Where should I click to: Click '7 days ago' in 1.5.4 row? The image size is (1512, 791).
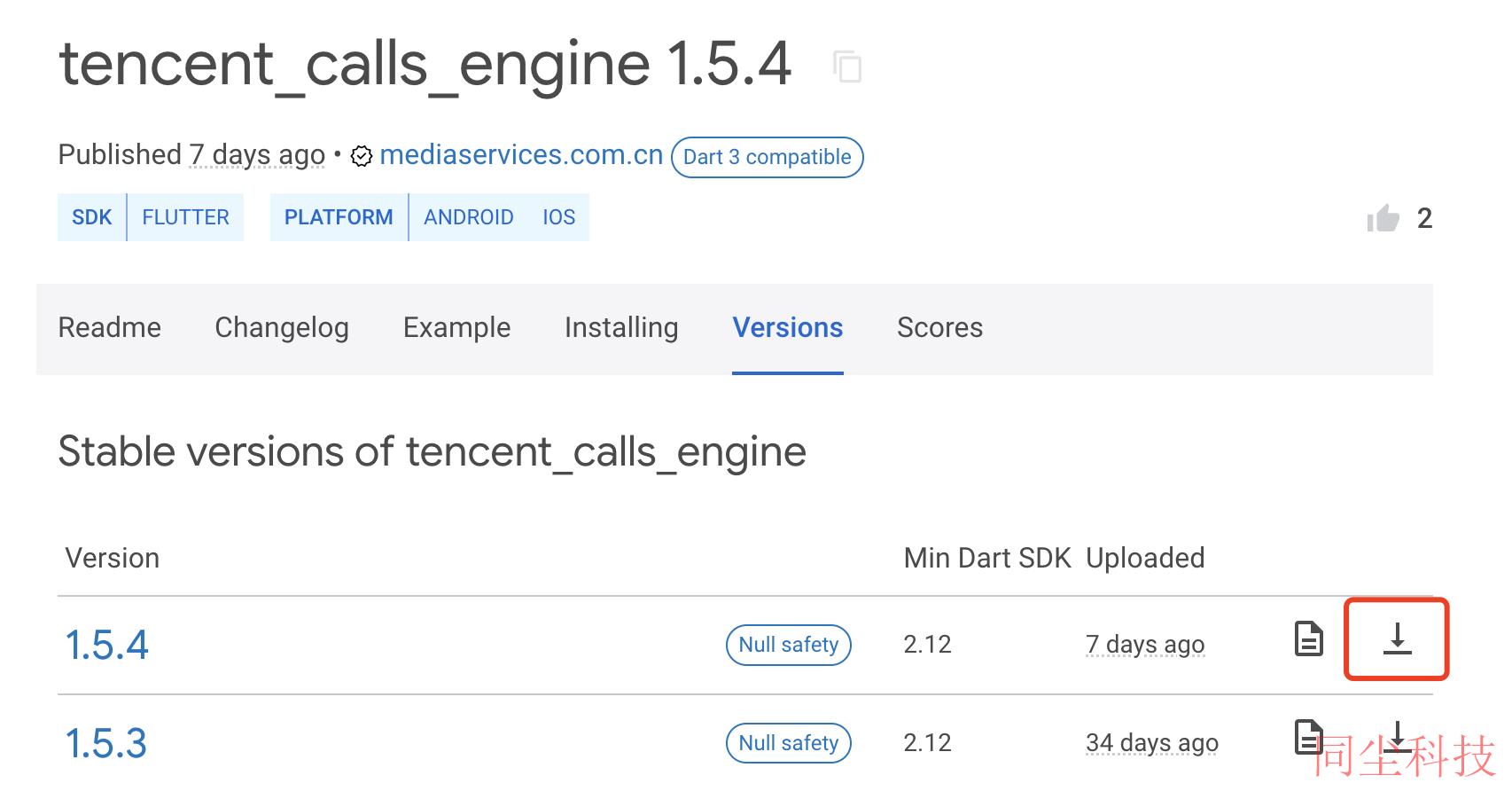point(1145,645)
